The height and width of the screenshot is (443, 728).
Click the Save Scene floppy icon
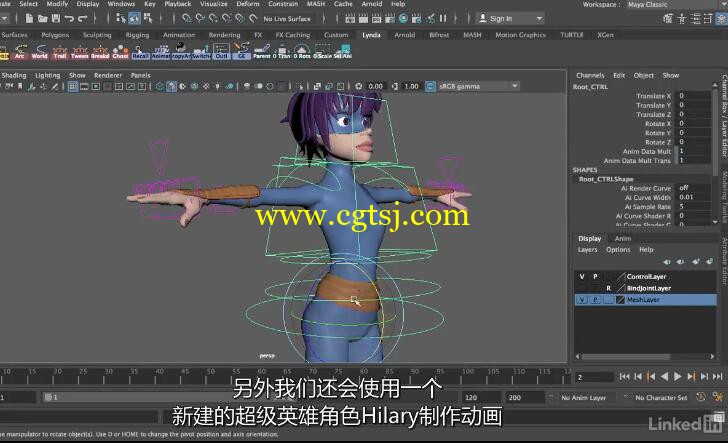[56, 19]
